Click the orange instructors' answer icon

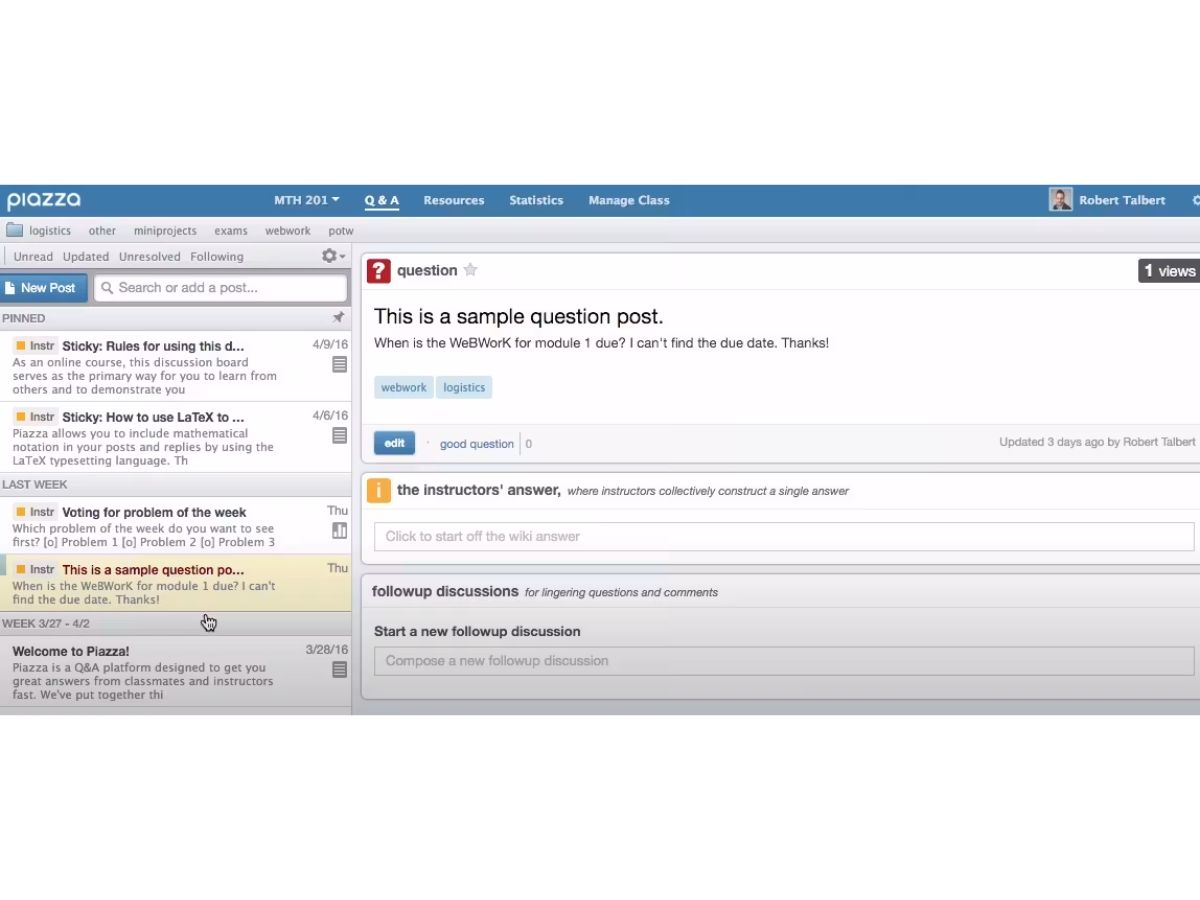[379, 491]
